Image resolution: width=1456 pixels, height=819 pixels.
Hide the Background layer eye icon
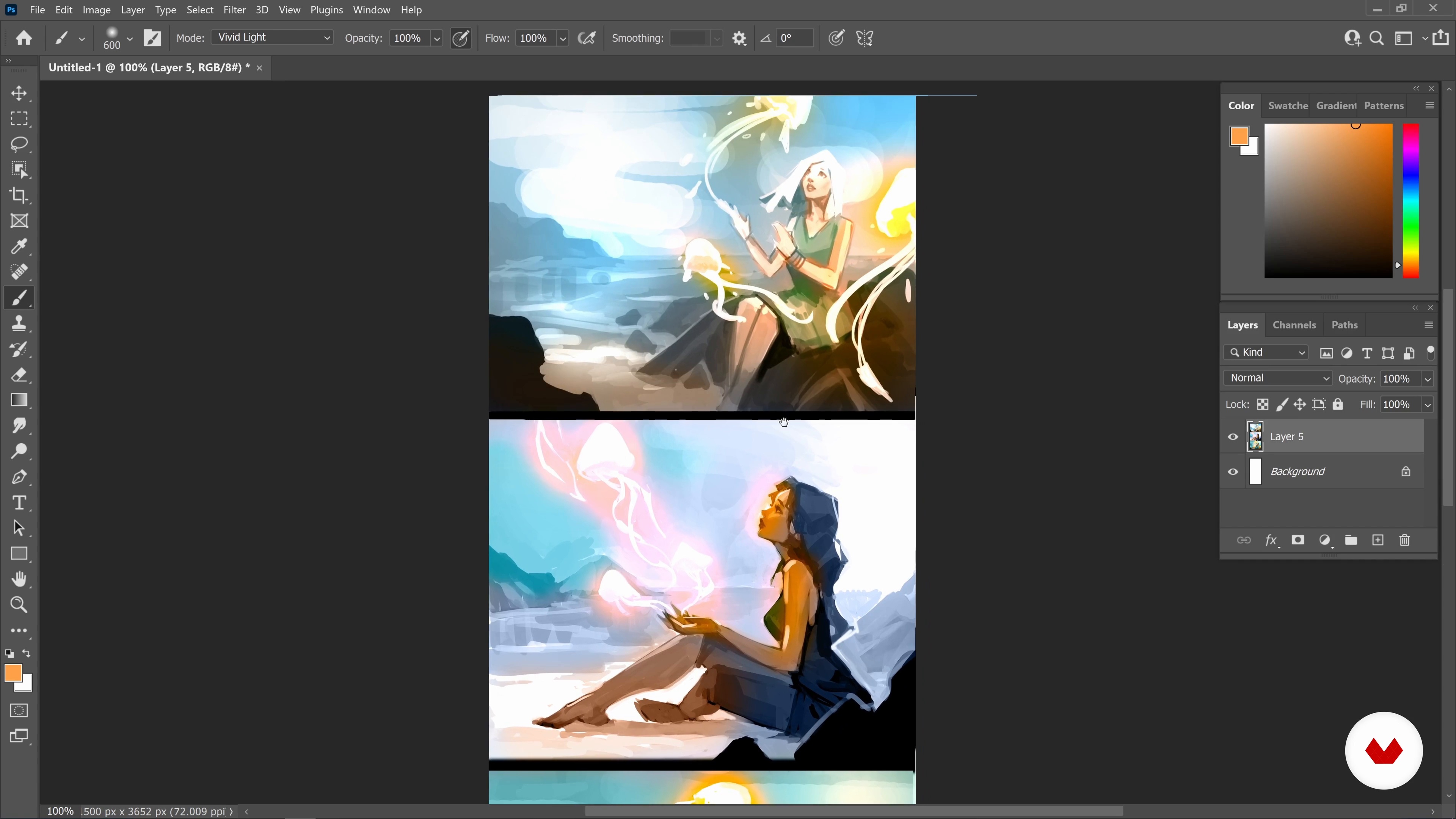pyautogui.click(x=1233, y=472)
